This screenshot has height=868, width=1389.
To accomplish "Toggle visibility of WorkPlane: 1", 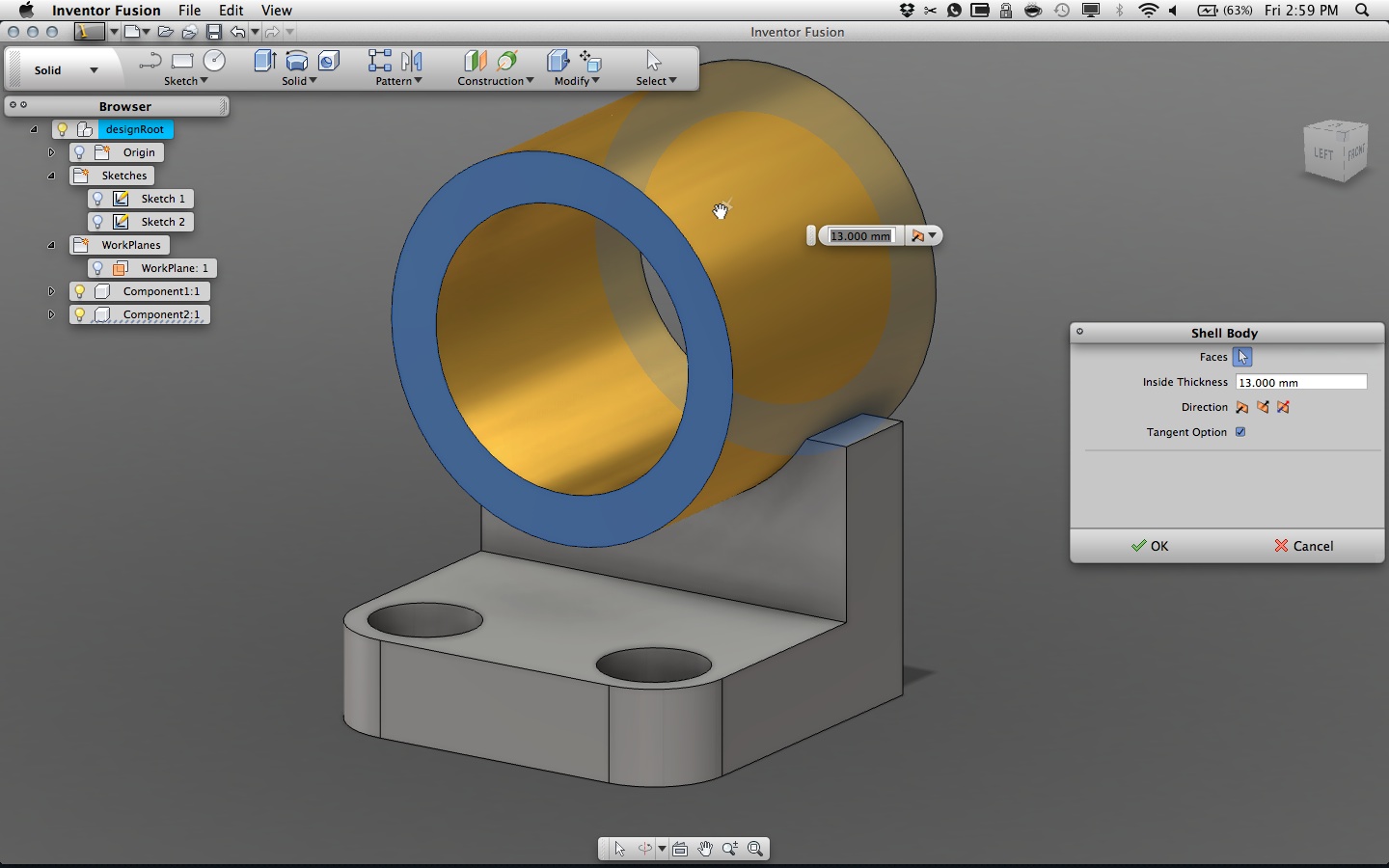I will pyautogui.click(x=97, y=268).
